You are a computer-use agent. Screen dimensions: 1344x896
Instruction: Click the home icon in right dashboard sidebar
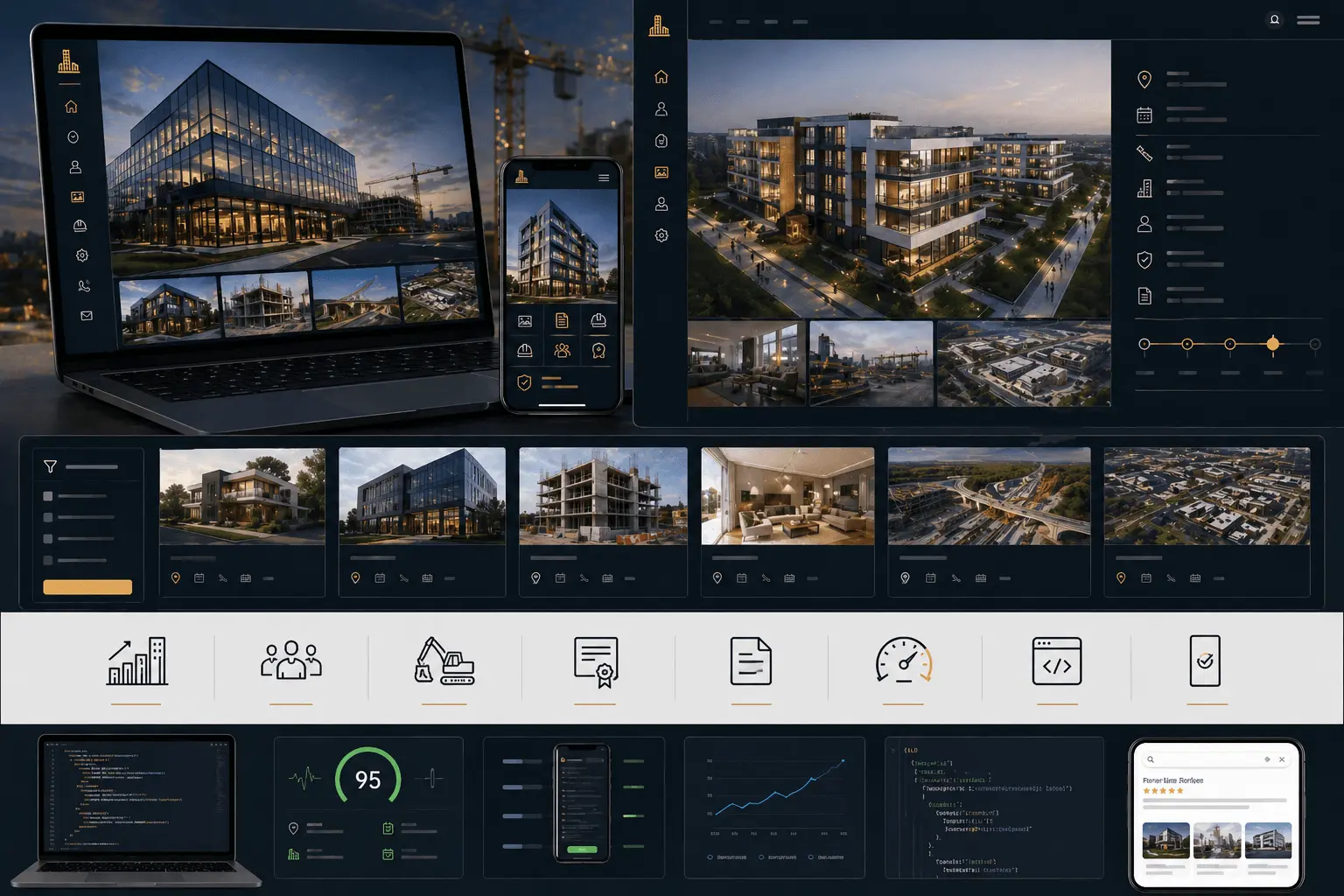(661, 77)
